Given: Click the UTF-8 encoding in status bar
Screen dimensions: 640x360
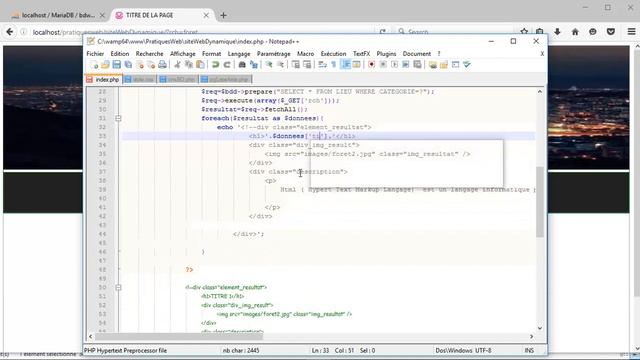Looking at the screenshot, I should [x=484, y=350].
